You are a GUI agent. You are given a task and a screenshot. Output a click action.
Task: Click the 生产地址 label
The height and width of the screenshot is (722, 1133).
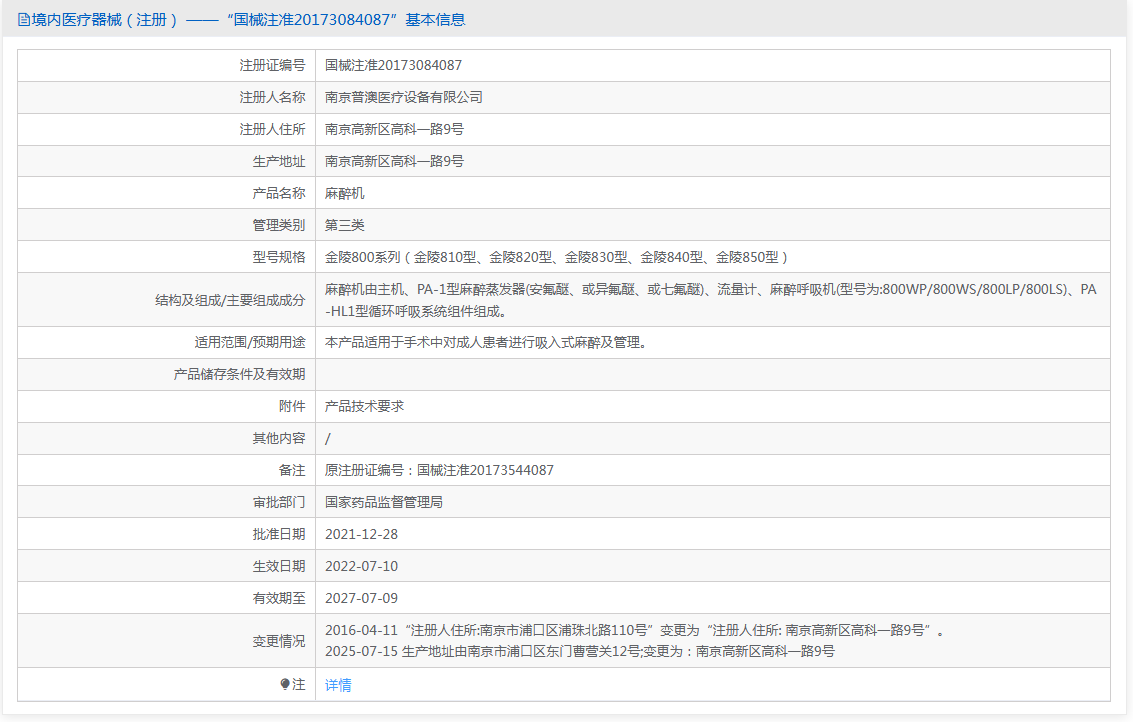279,161
